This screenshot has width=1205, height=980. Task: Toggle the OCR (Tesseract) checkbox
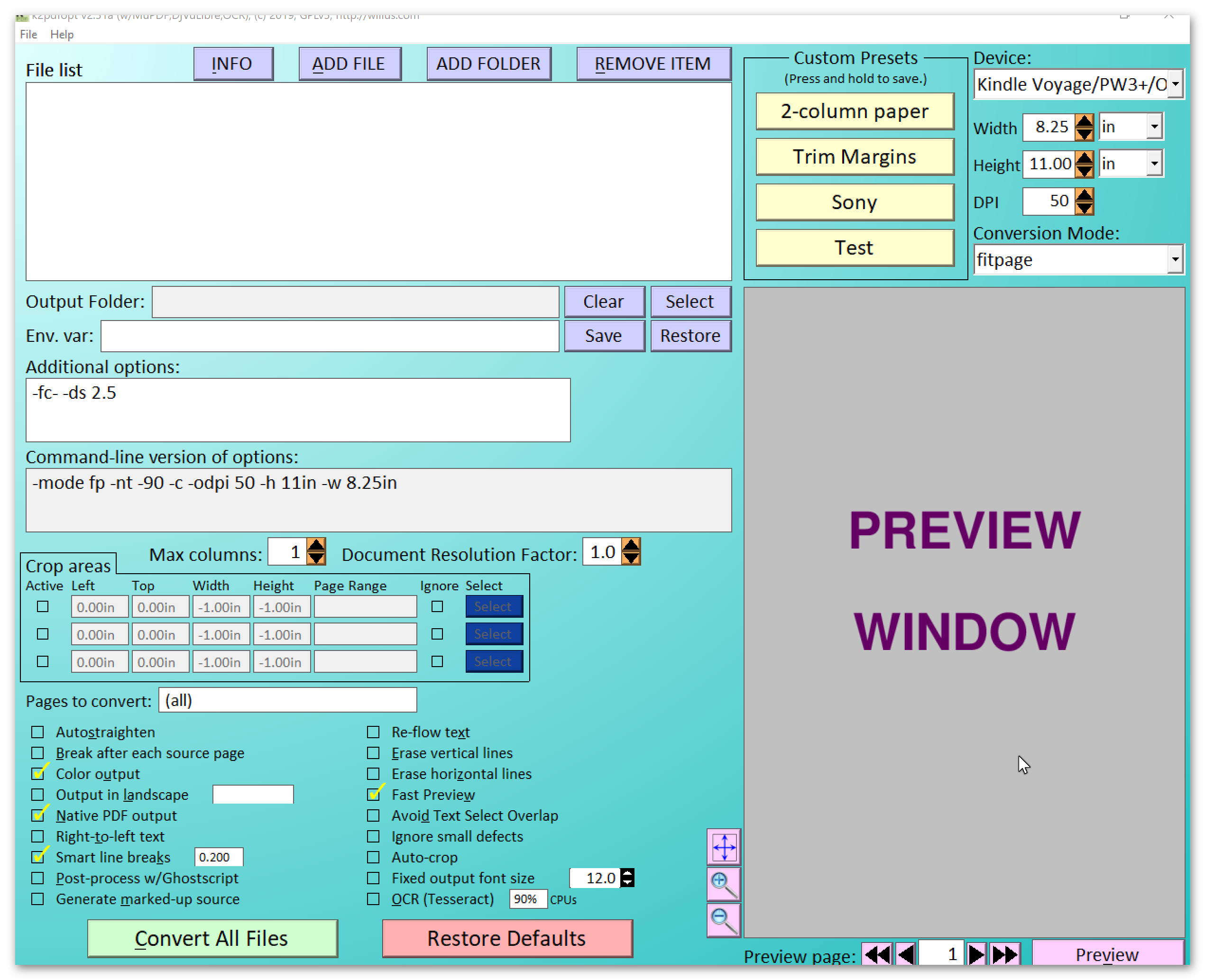pyautogui.click(x=373, y=899)
